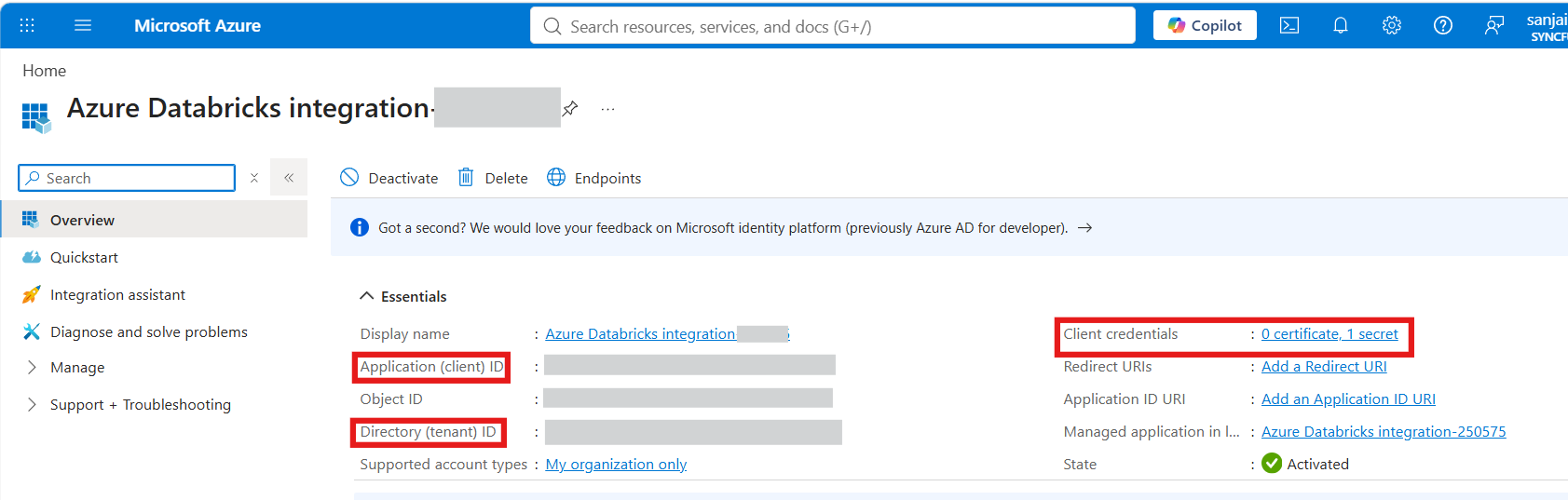
Task: Open the Azure Databricks integration display name link
Action: [x=667, y=334]
